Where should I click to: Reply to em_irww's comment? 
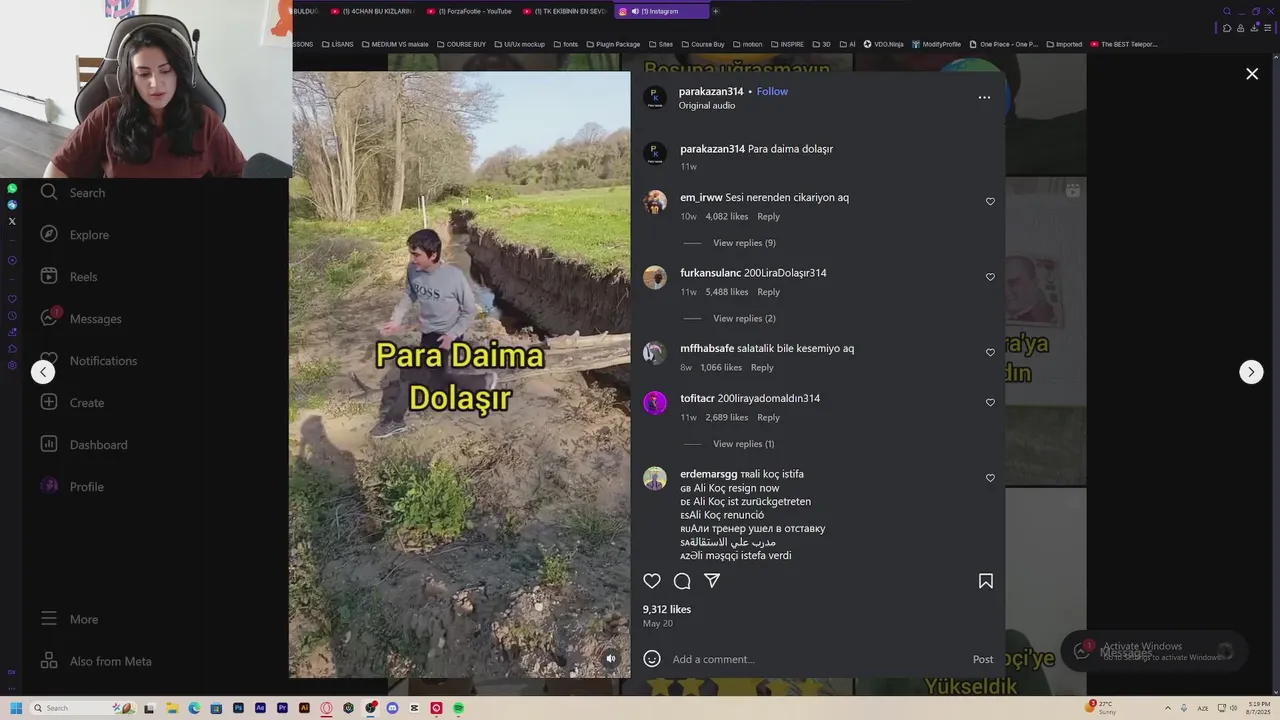click(768, 216)
